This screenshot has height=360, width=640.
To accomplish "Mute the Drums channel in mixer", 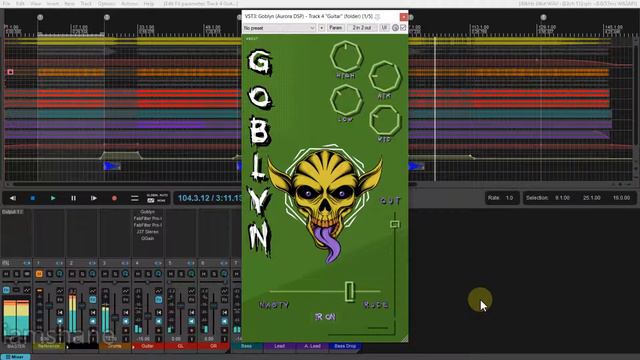I will pyautogui.click(x=105, y=274).
